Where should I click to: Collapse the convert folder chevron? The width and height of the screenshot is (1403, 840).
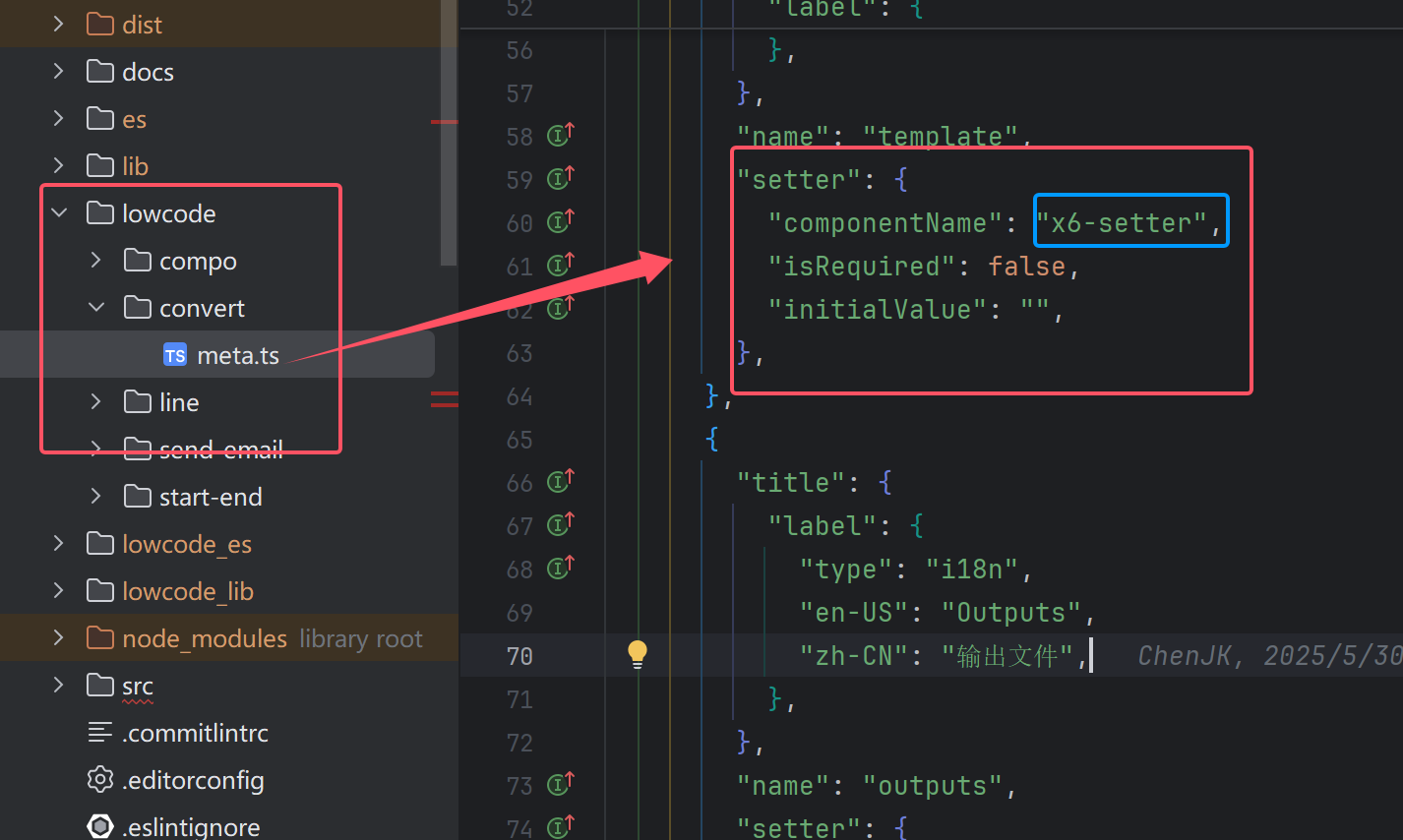tap(95, 307)
